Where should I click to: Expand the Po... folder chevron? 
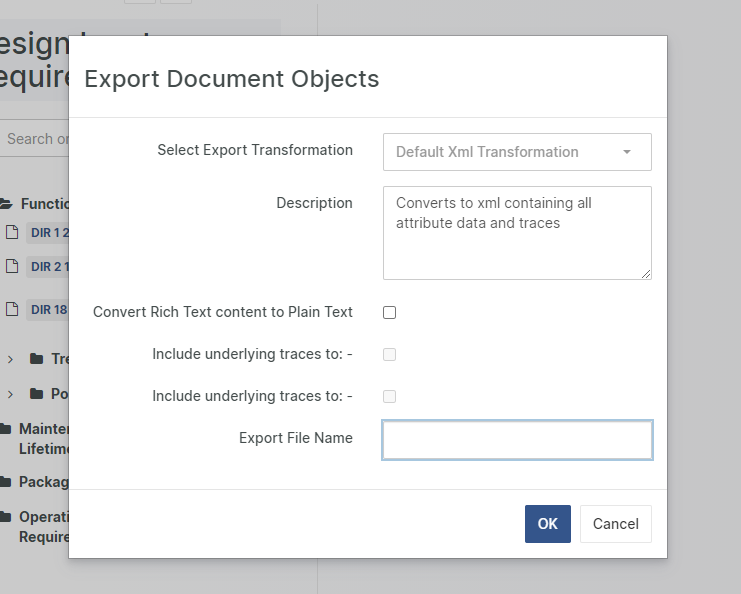[10, 394]
